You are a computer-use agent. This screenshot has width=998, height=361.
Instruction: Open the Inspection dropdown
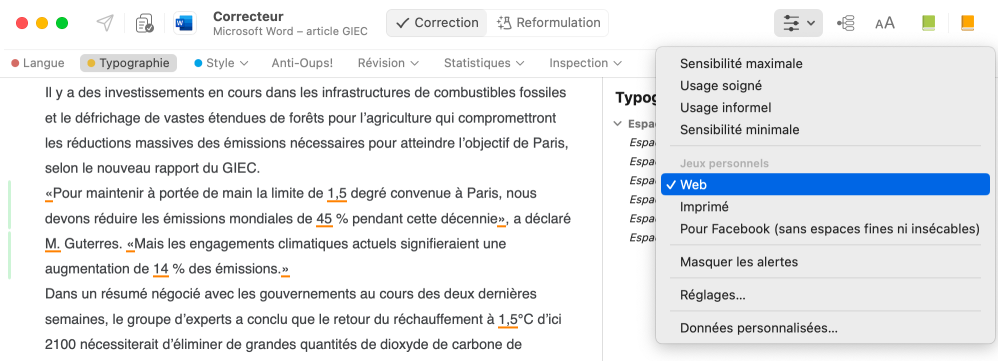pyautogui.click(x=585, y=63)
